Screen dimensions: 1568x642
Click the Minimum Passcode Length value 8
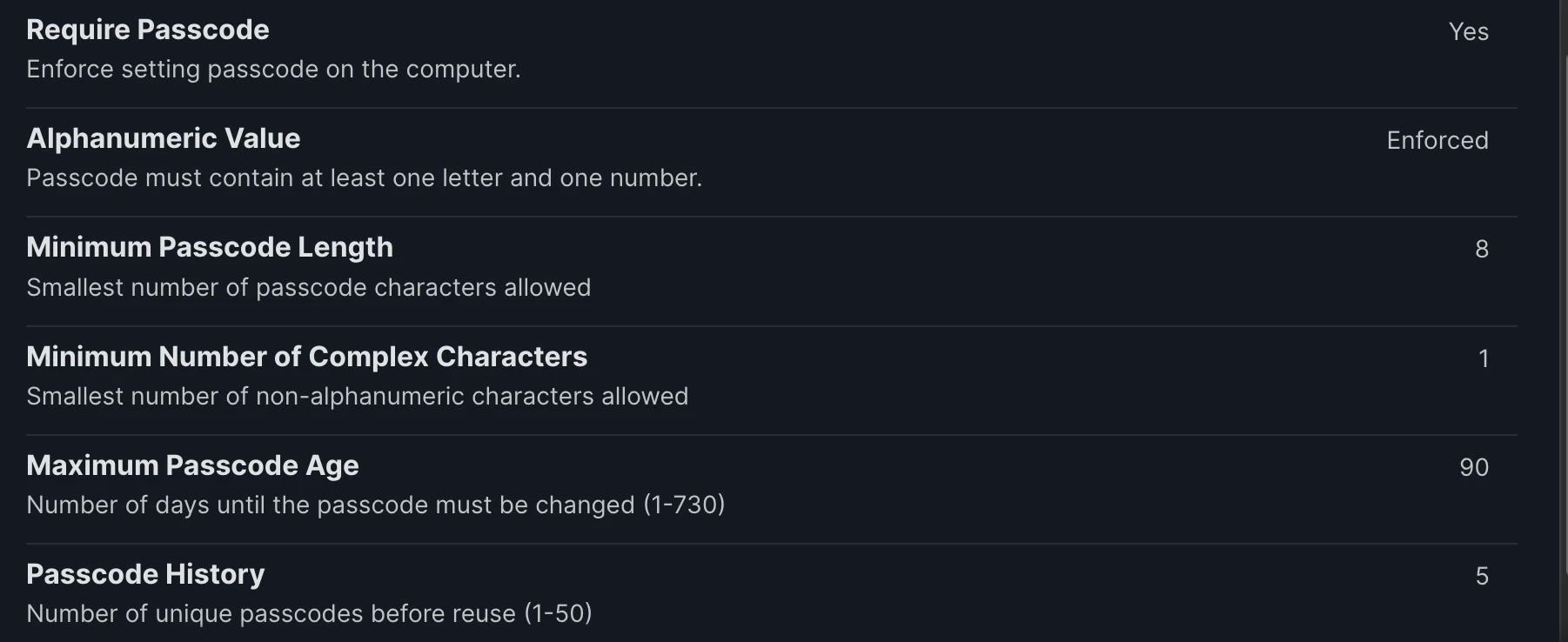tap(1482, 249)
